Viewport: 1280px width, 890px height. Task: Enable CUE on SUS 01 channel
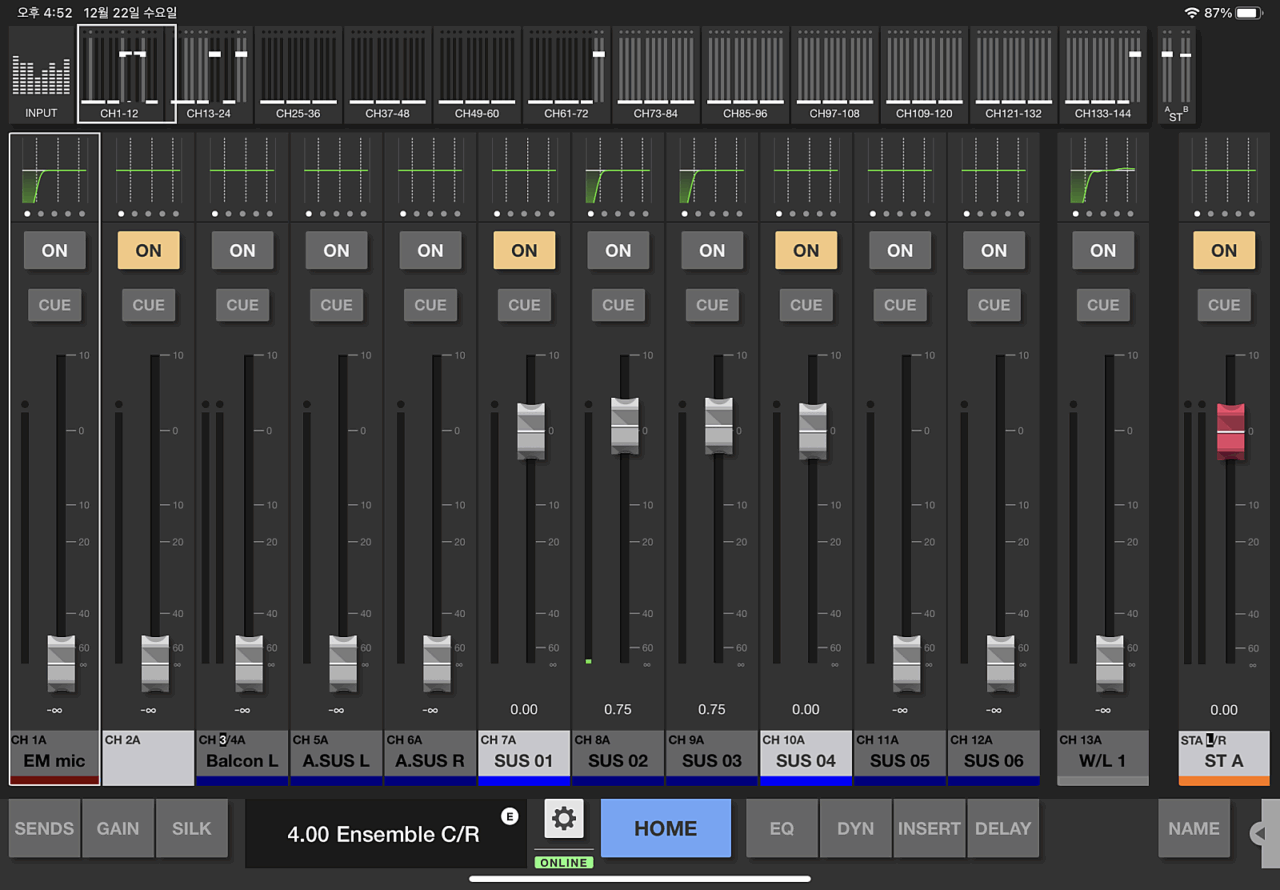(525, 305)
